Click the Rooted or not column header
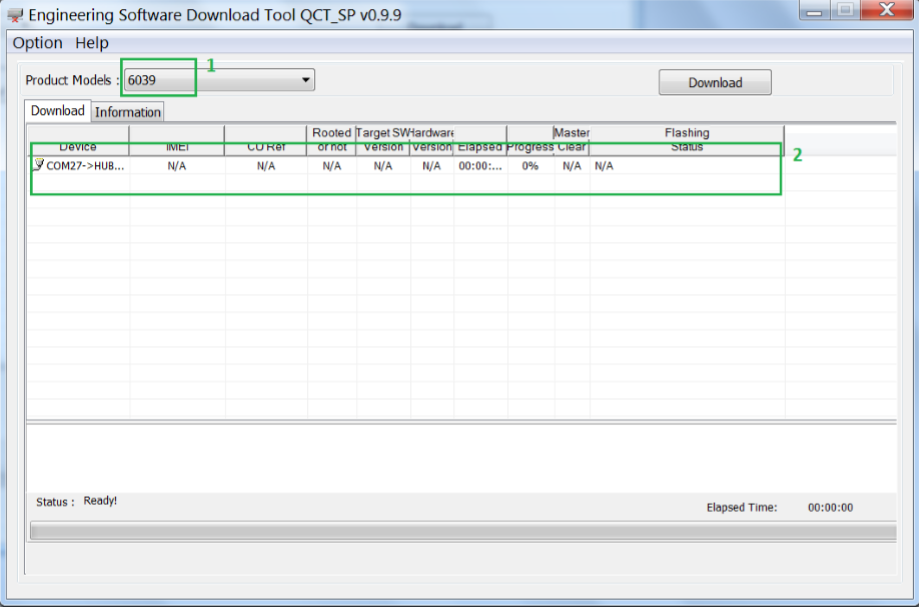The image size is (919, 607). pos(332,140)
